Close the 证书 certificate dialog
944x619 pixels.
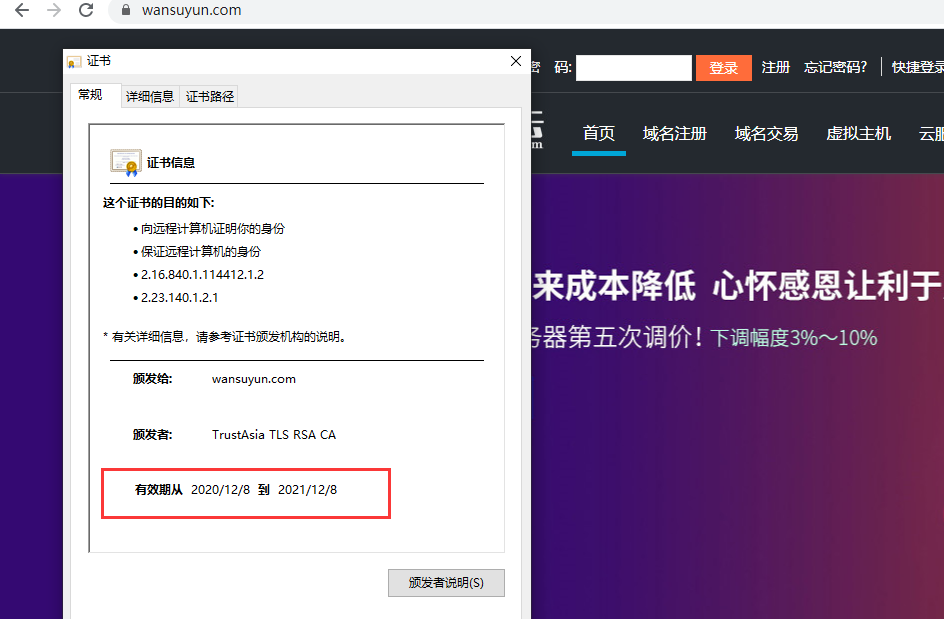click(x=516, y=61)
